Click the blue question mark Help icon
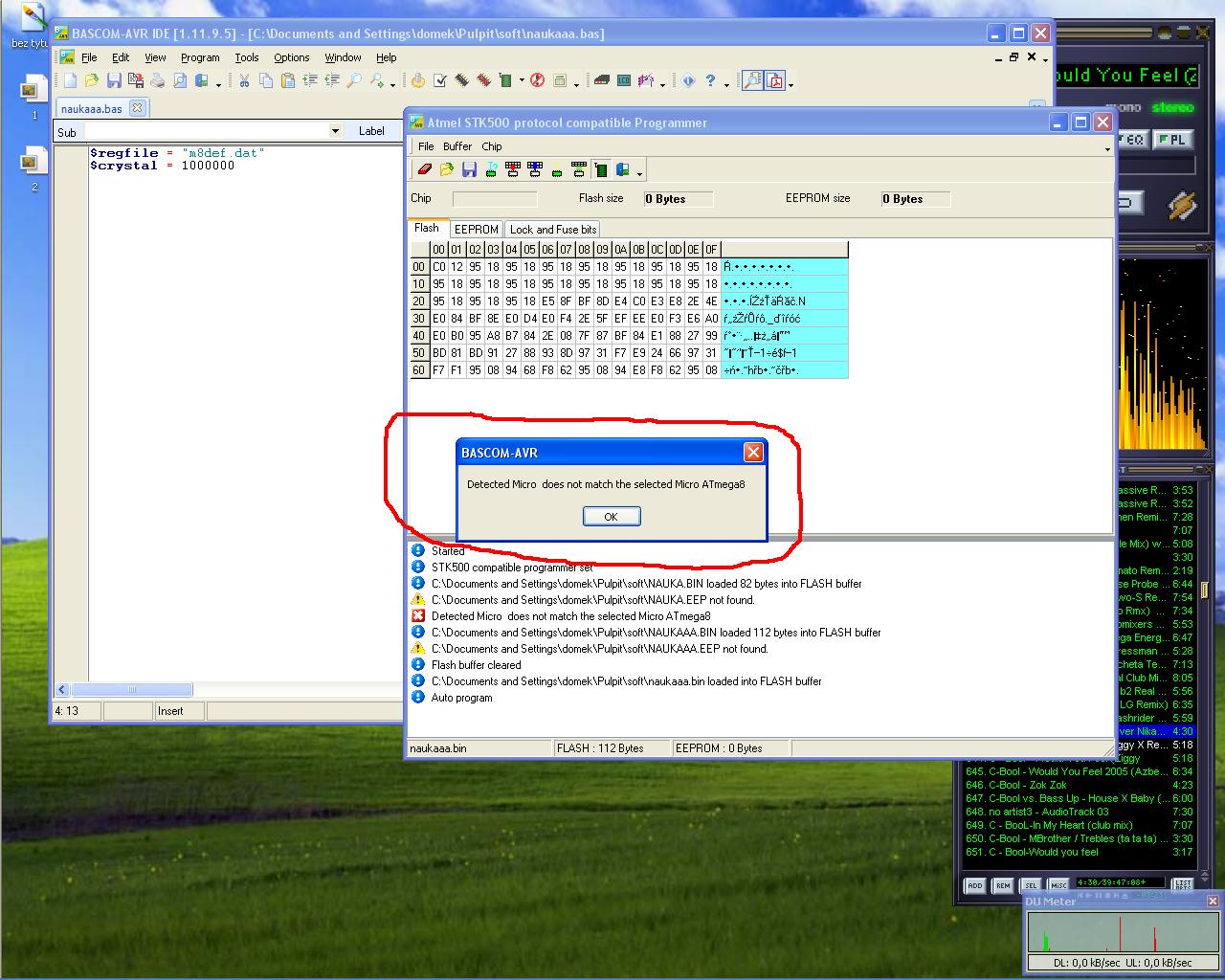This screenshot has height=980, width=1225. click(710, 81)
